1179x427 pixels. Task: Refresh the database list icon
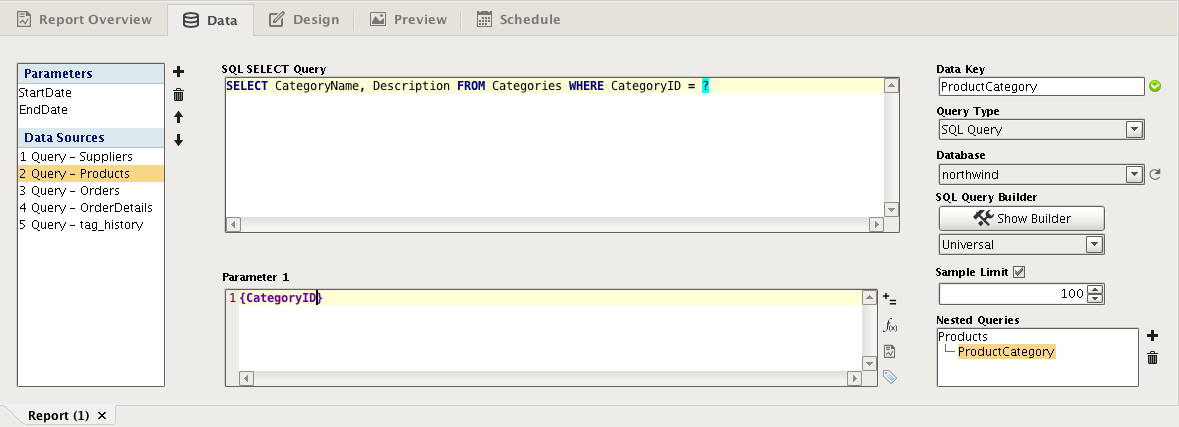click(1155, 175)
